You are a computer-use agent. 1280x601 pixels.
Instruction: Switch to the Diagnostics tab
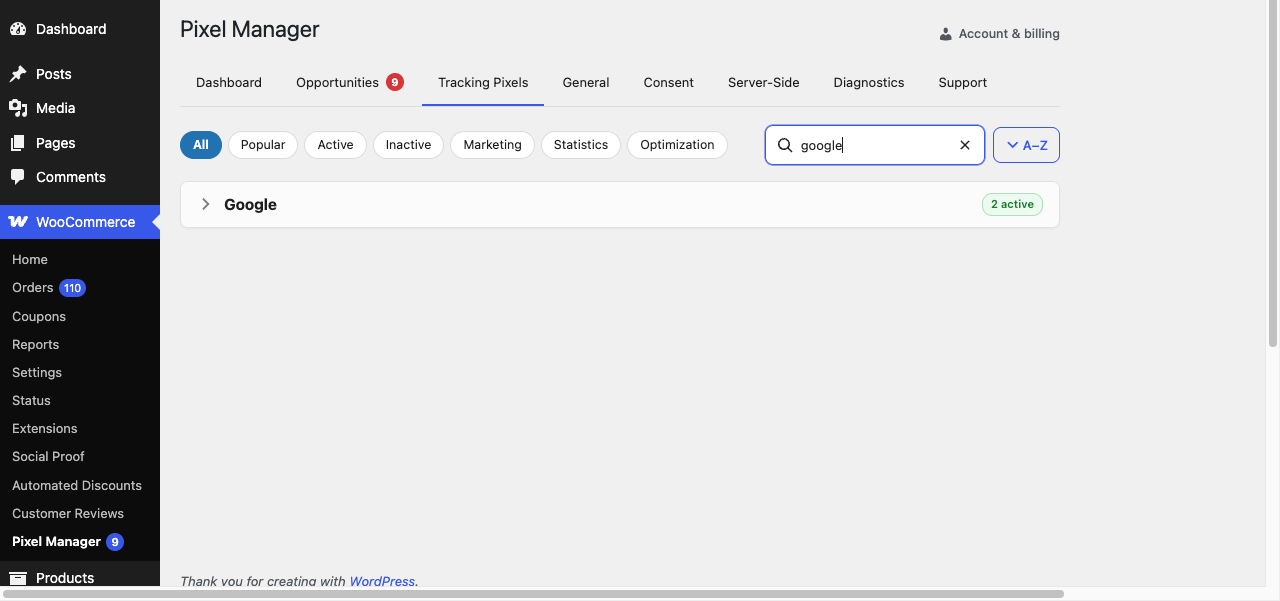869,83
